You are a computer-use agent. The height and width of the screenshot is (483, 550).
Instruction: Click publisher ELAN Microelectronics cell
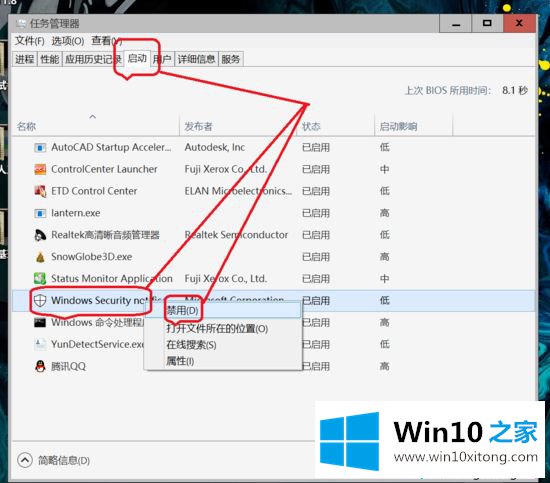click(x=238, y=191)
